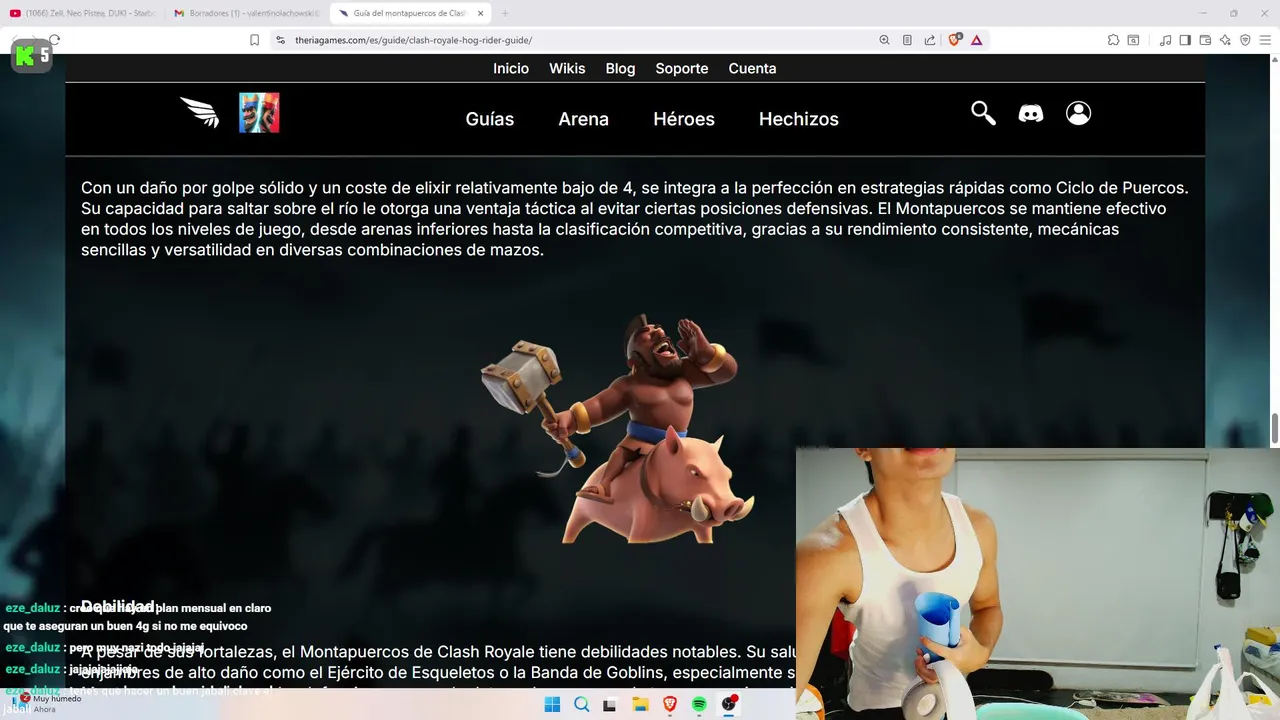Open the user account profile icon
Image resolution: width=1280 pixels, height=720 pixels.
point(1078,113)
